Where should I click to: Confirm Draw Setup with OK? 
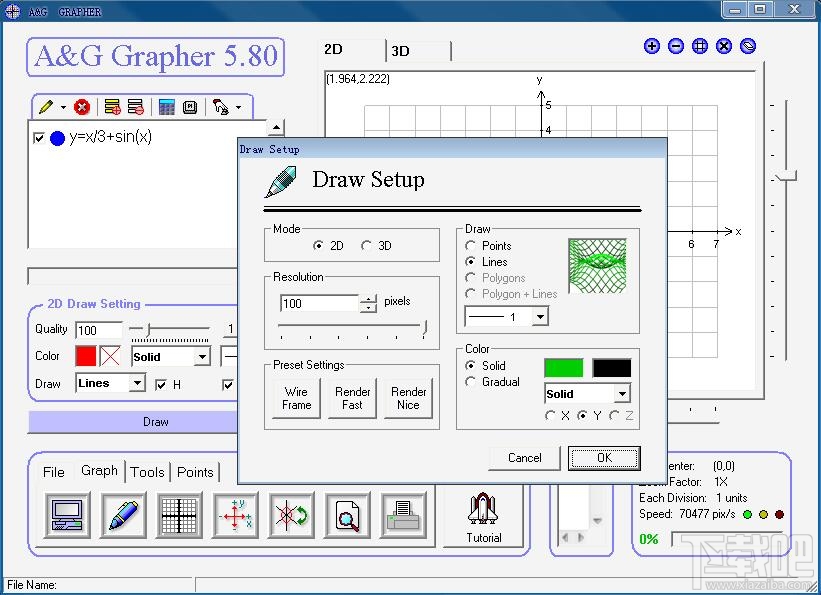click(604, 457)
